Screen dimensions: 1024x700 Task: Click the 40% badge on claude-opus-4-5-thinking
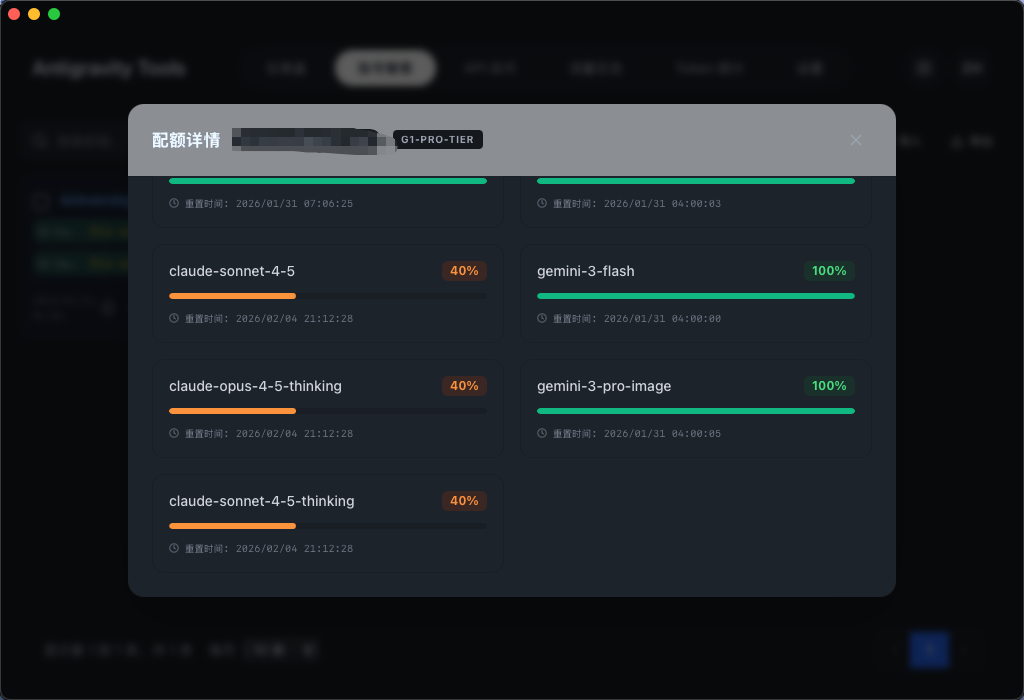pyautogui.click(x=464, y=386)
